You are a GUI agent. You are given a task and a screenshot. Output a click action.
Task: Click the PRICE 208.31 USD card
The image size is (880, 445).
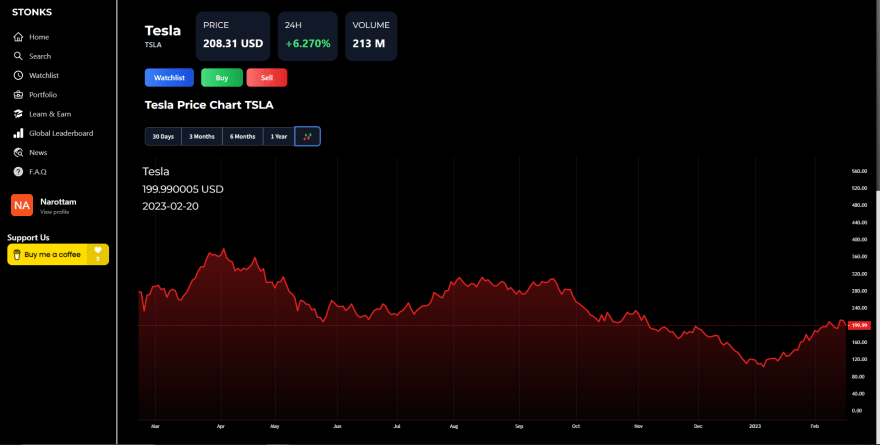233,36
